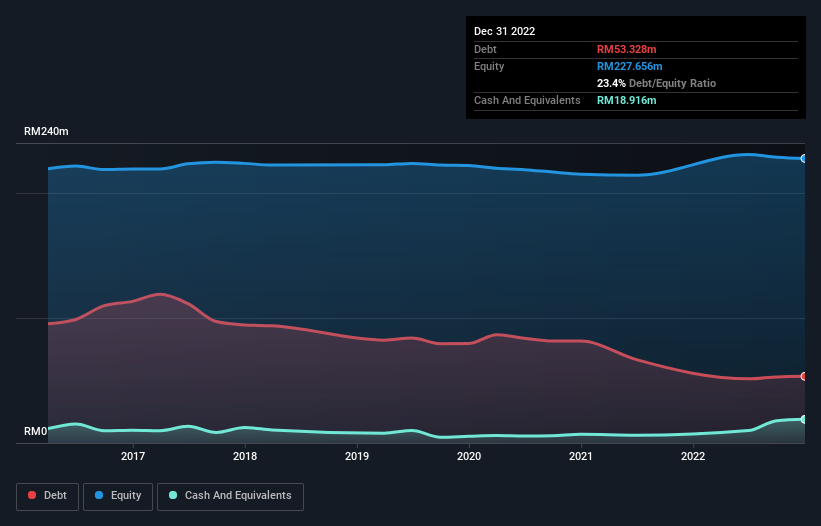Image resolution: width=821 pixels, height=526 pixels.
Task: Click the 2019 x-axis label
Action: [x=357, y=456]
